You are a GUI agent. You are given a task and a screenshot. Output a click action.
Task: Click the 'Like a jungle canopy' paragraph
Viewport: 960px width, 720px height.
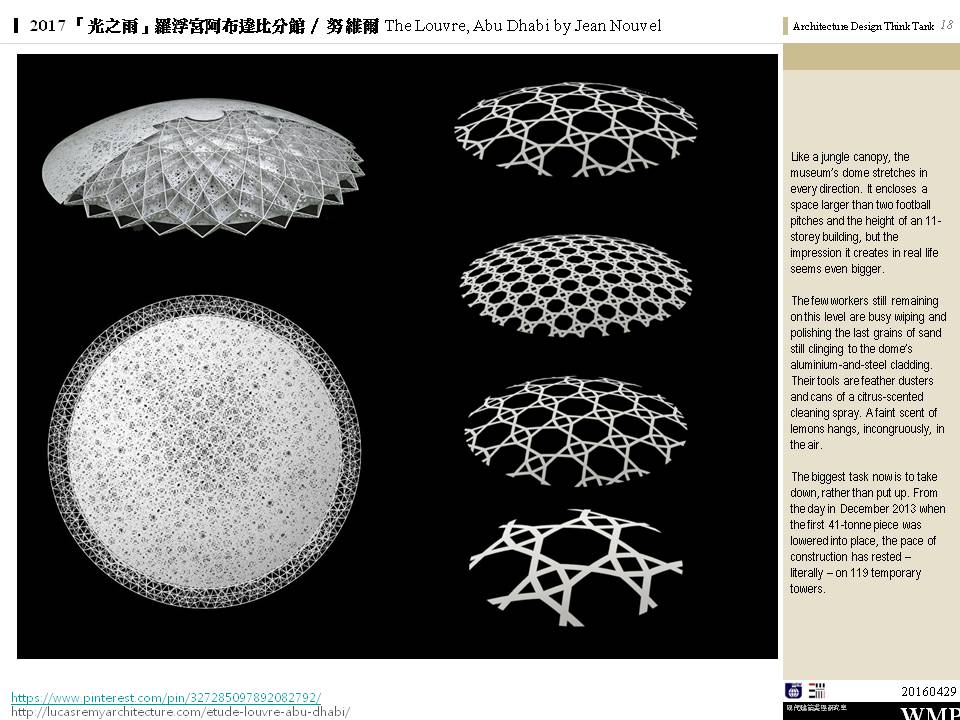866,213
